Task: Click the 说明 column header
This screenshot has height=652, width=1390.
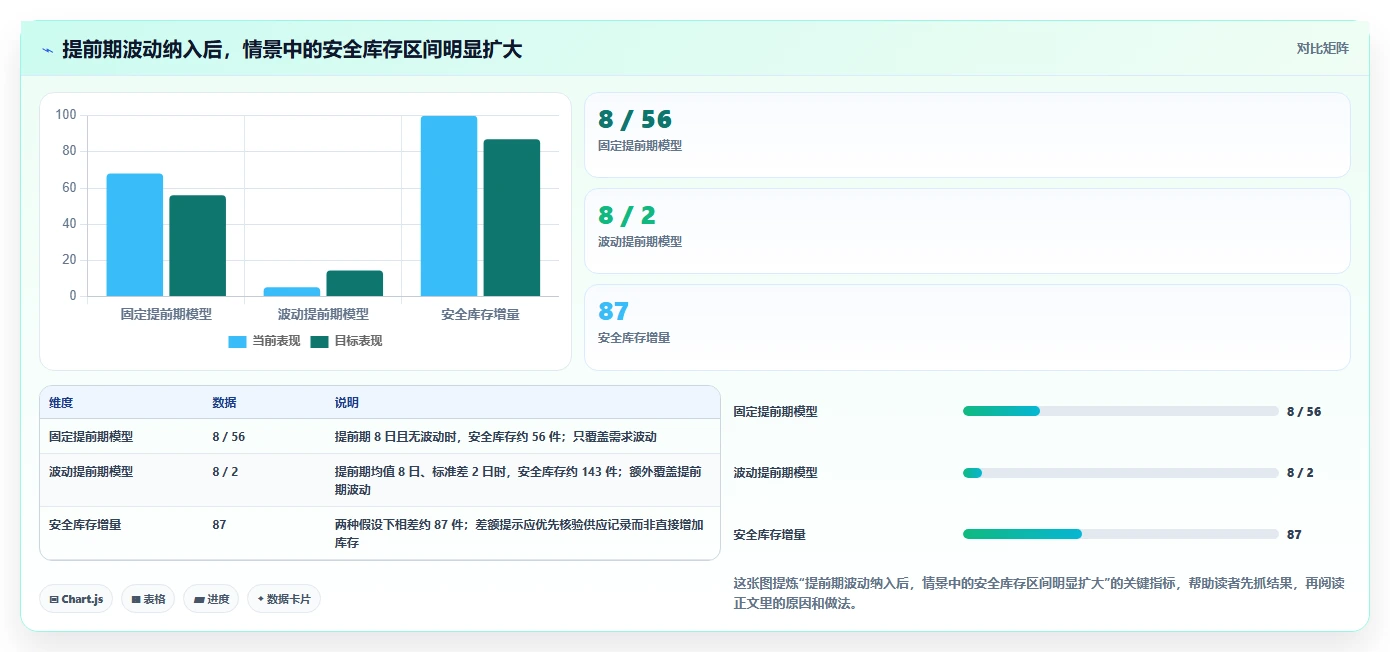Action: (347, 403)
